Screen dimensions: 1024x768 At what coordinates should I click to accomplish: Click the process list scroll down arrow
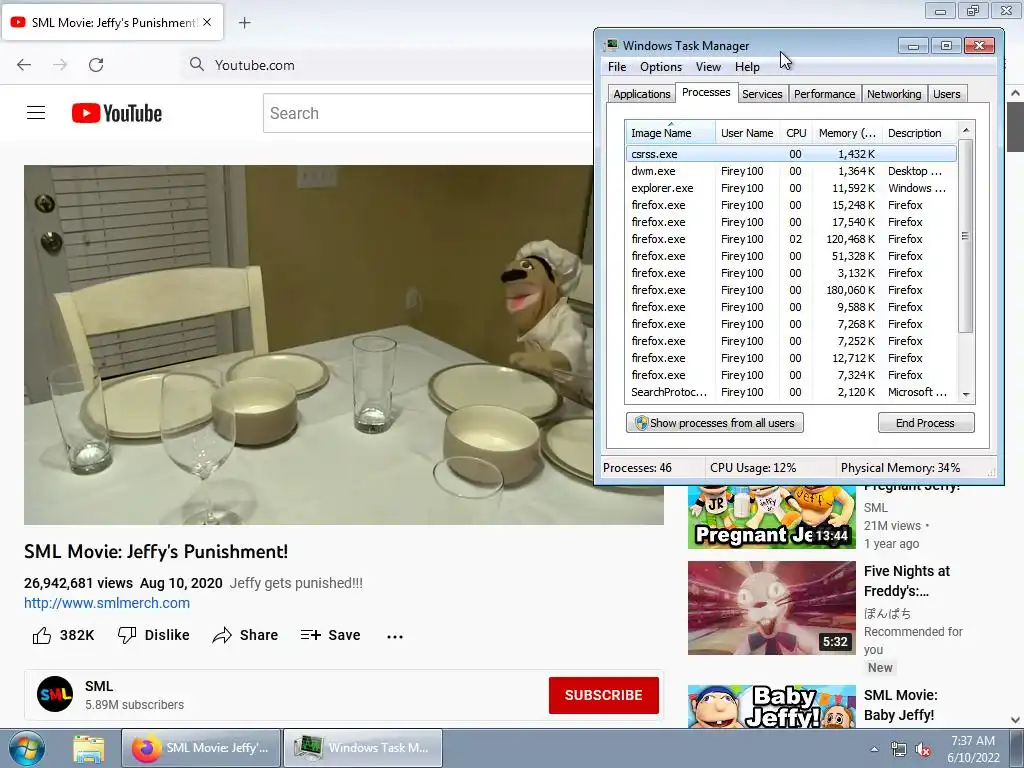(x=966, y=394)
